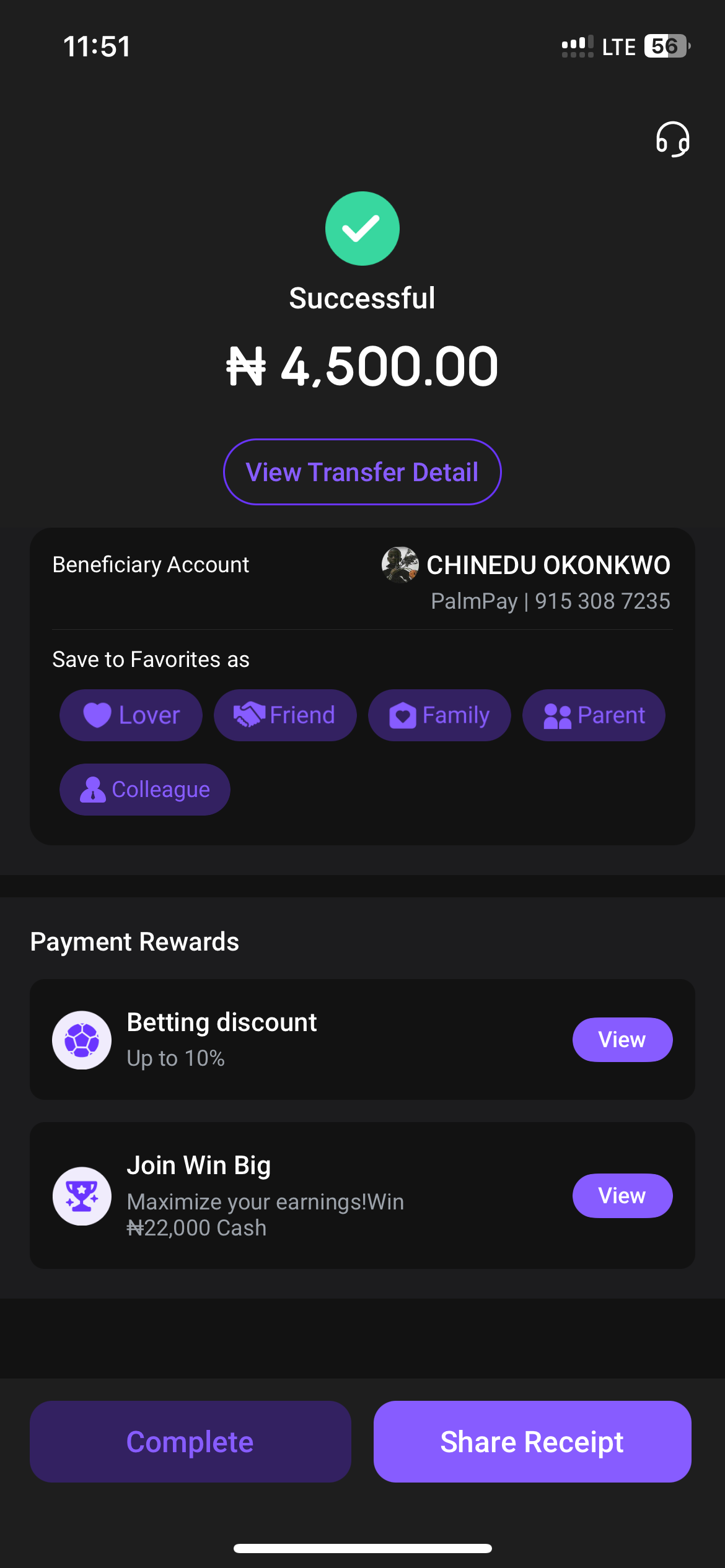Viewport: 725px width, 1568px height.
Task: Tap the trophy Join Win Big icon
Action: pos(82,1196)
